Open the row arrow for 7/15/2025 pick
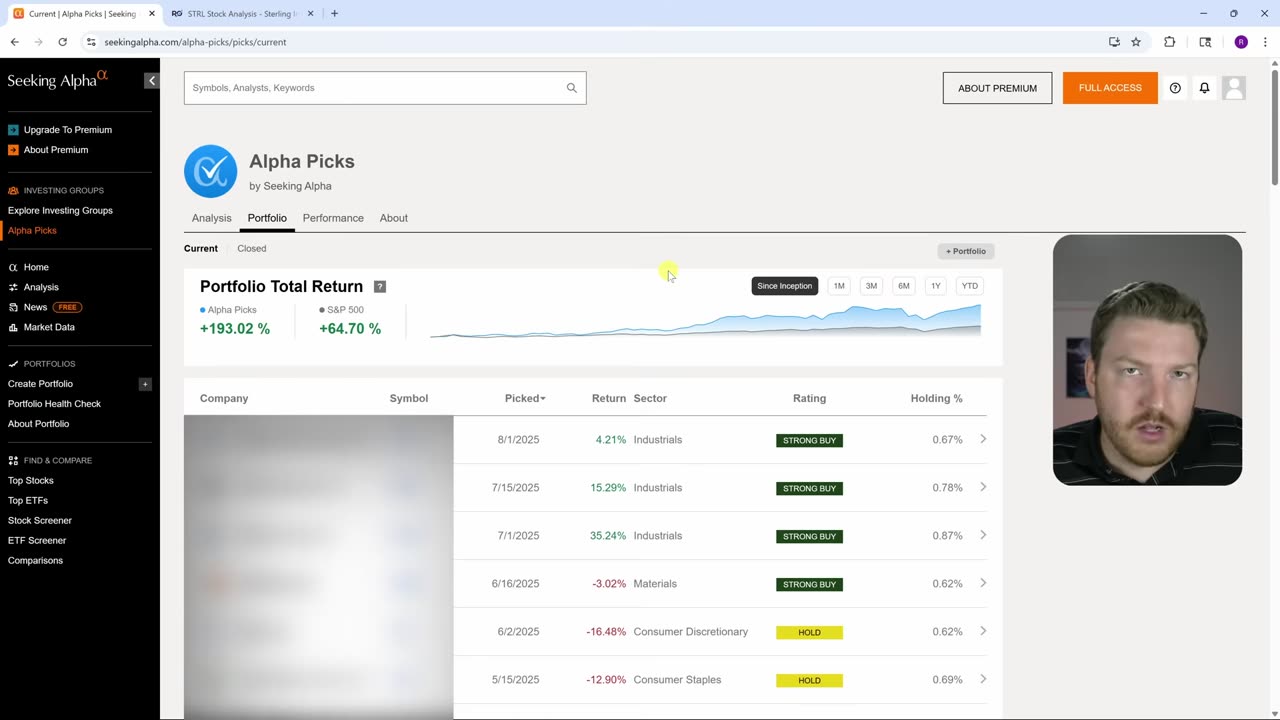The width and height of the screenshot is (1280, 720). 983,487
